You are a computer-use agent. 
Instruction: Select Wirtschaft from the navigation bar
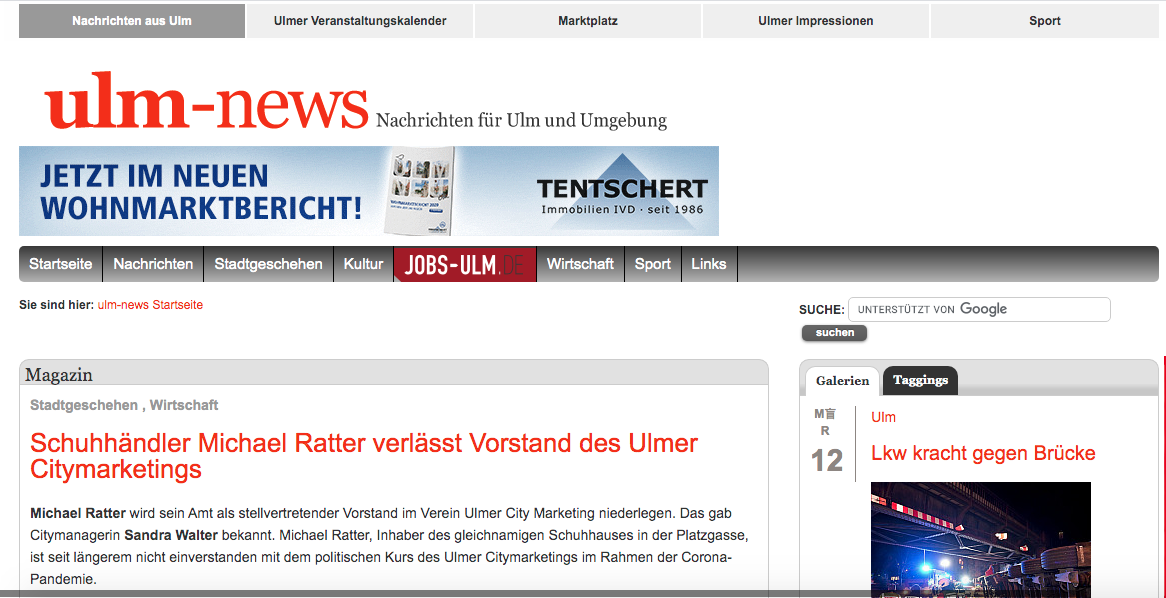coord(580,263)
